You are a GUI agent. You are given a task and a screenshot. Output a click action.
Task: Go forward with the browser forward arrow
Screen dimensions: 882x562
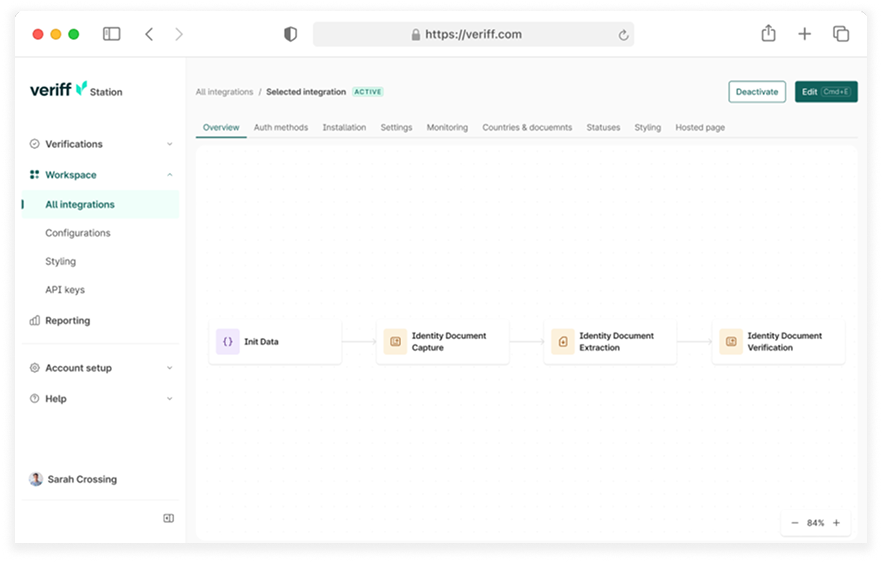click(x=179, y=34)
